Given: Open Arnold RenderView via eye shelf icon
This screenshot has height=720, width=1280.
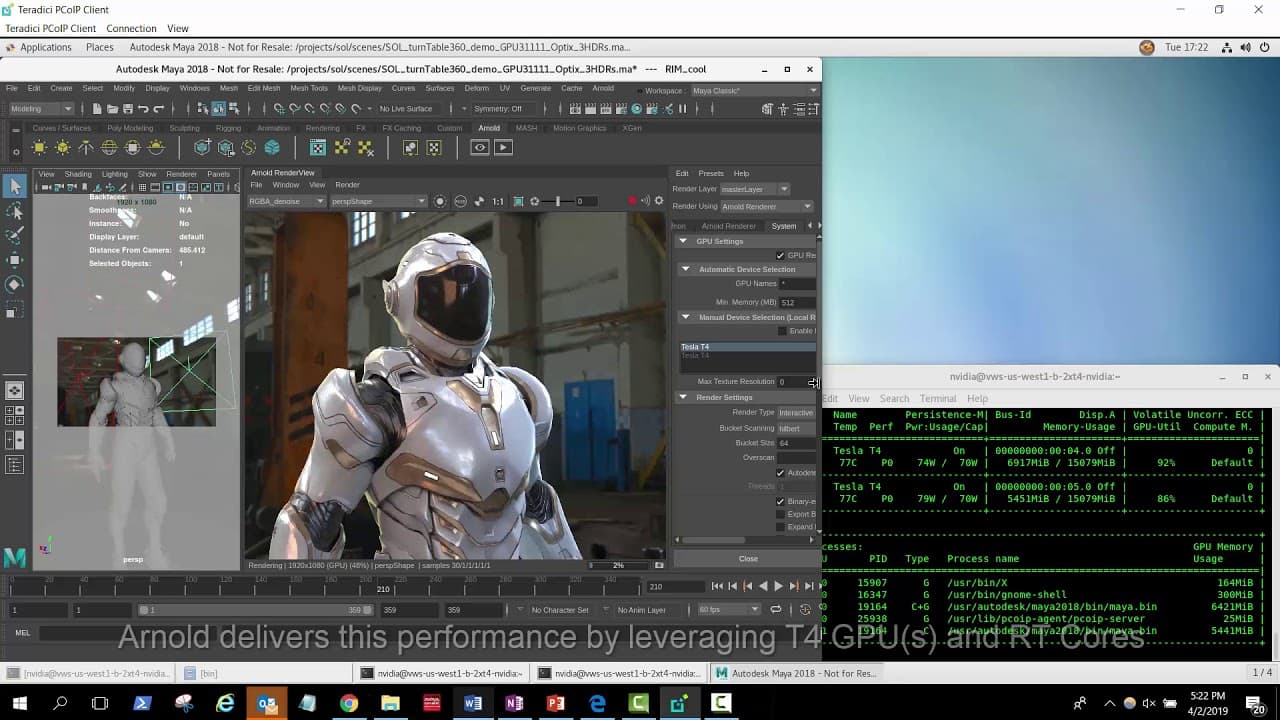Looking at the screenshot, I should [480, 148].
